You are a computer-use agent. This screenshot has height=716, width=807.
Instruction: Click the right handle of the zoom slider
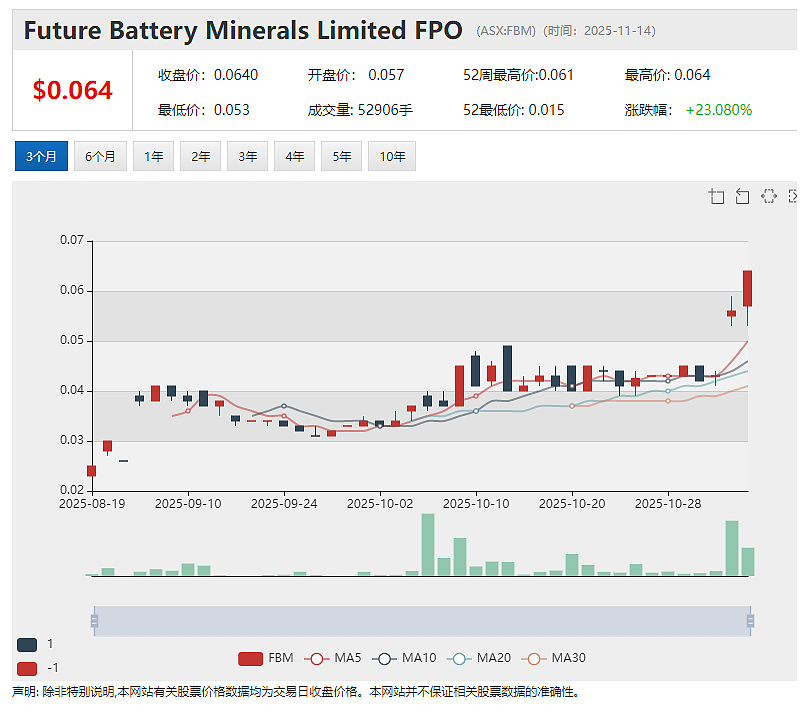(750, 621)
